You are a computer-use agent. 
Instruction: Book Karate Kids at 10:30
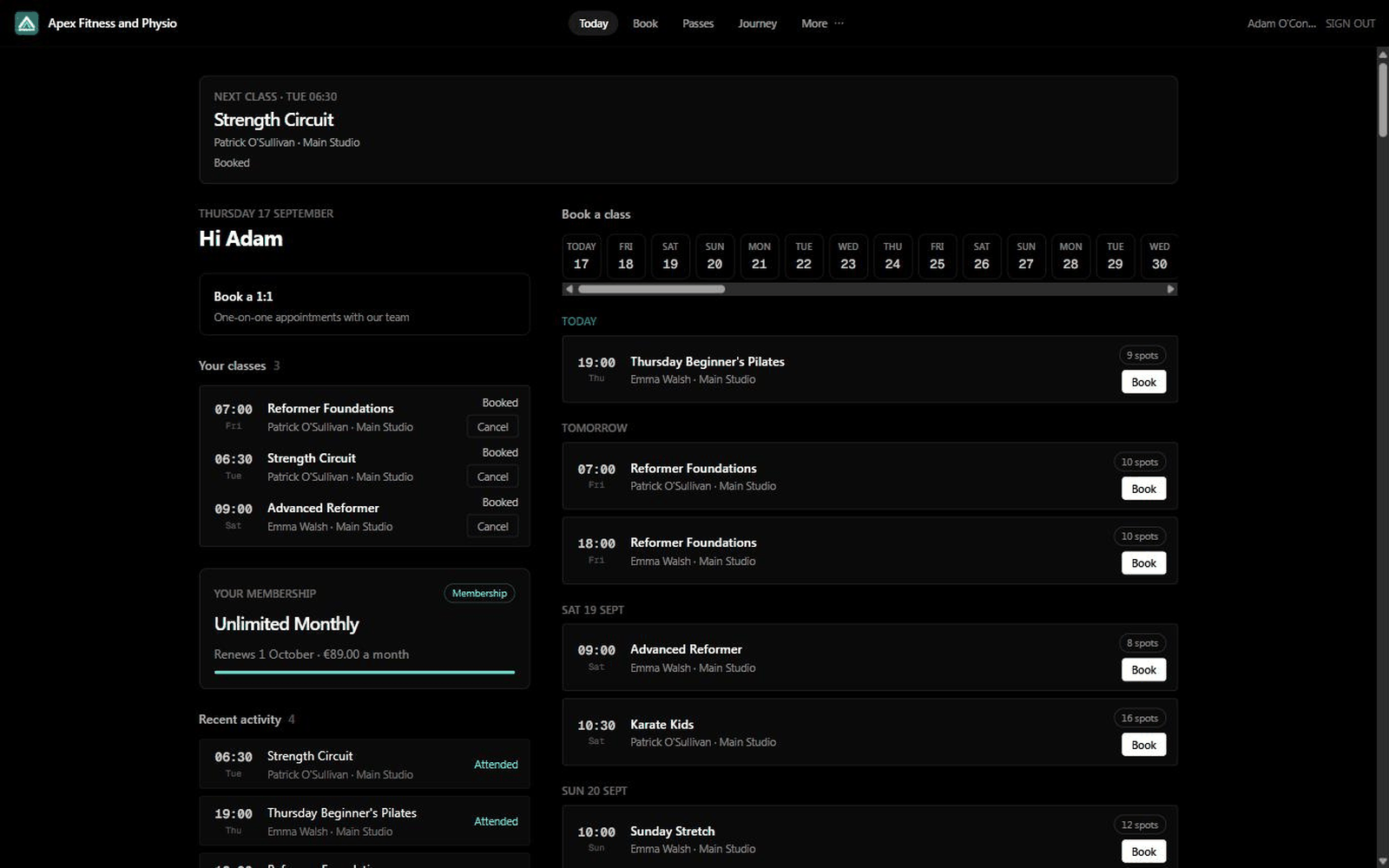(x=1143, y=745)
